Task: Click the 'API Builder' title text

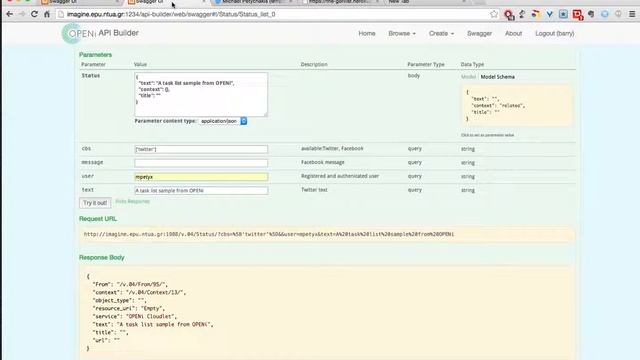Action: click(x=118, y=33)
